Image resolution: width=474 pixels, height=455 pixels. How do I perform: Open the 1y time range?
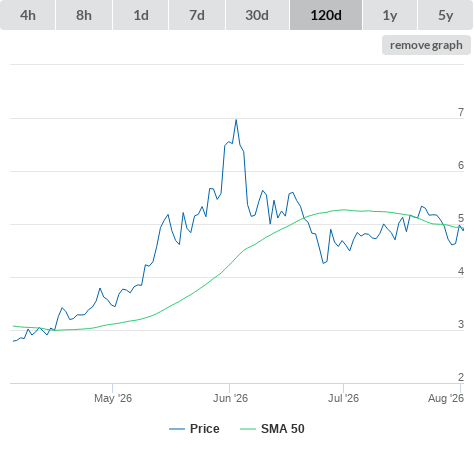click(x=390, y=15)
